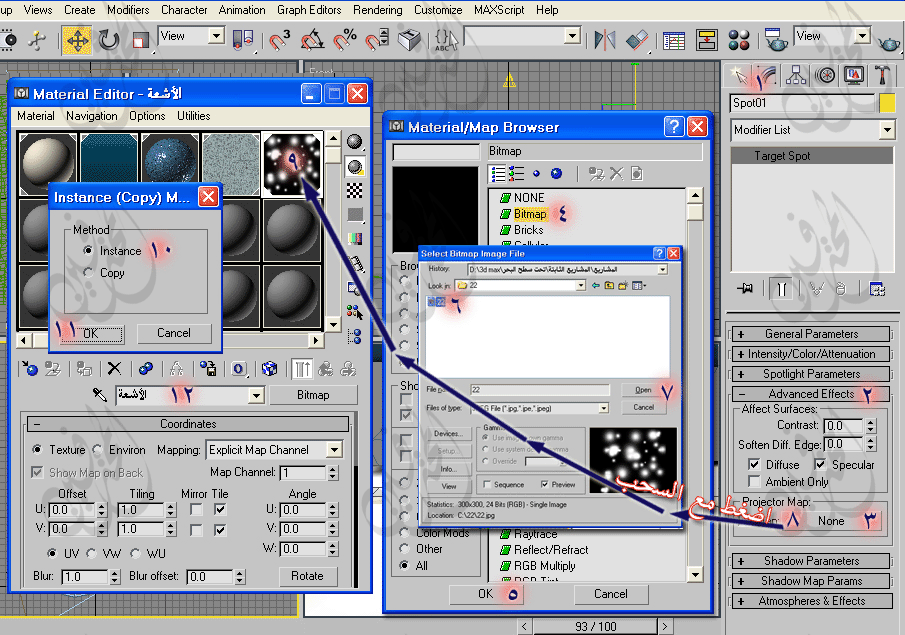Click the Blur value input field
905x635 pixels.
tap(85, 576)
